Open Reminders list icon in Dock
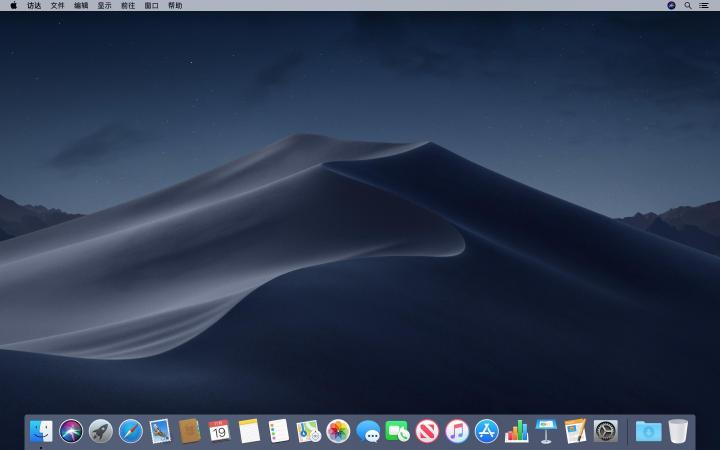This screenshot has height=450, width=720. coord(279,431)
